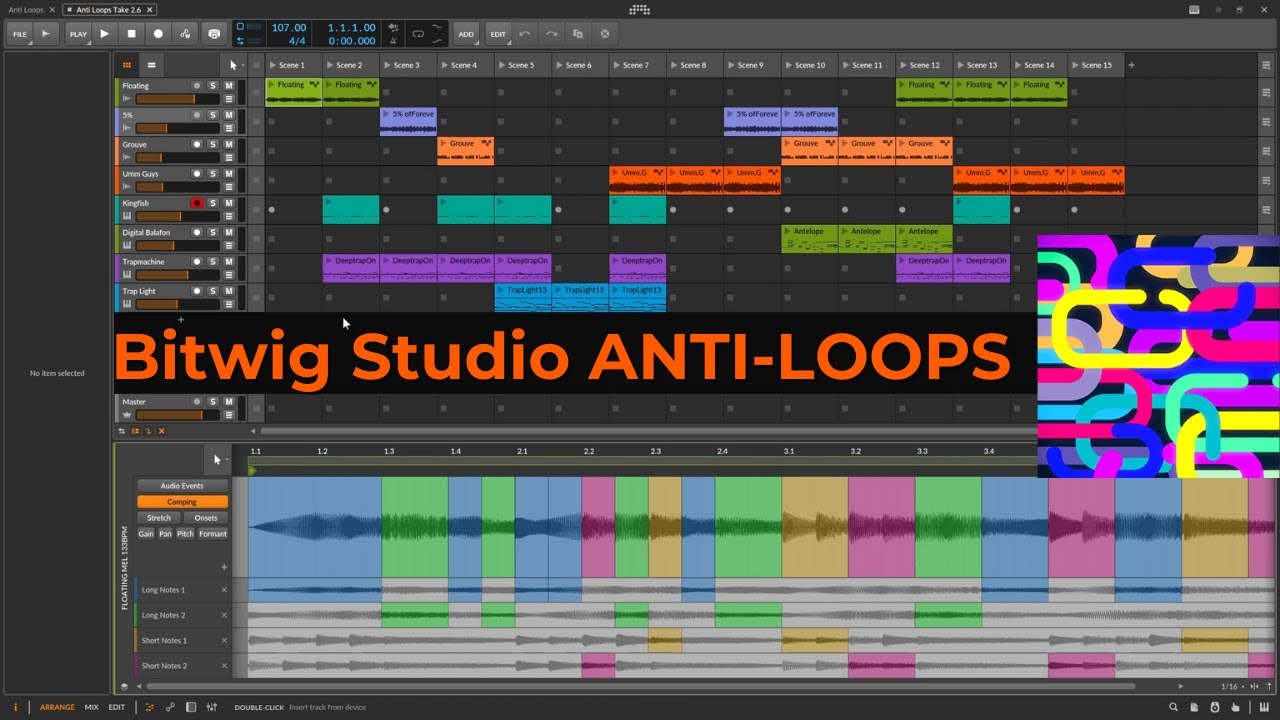
Task: Click the Redo arrow icon
Action: click(x=551, y=34)
